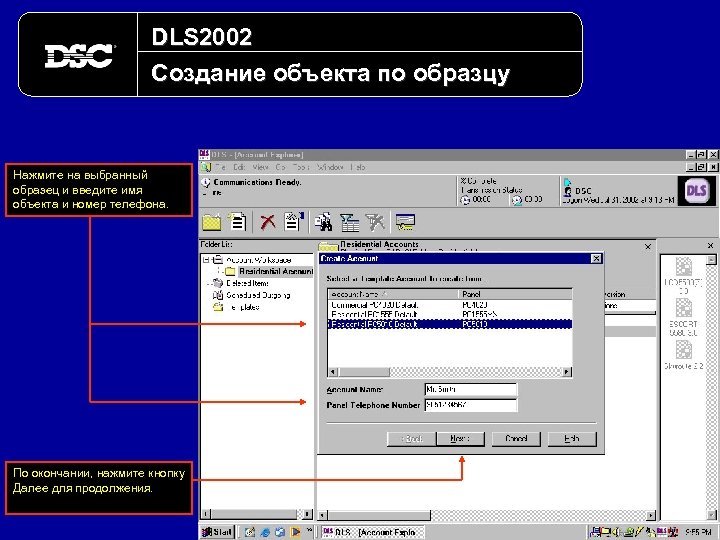720x540 pixels.
Task: Select the DLS logo in the top-right corner
Action: click(x=696, y=190)
